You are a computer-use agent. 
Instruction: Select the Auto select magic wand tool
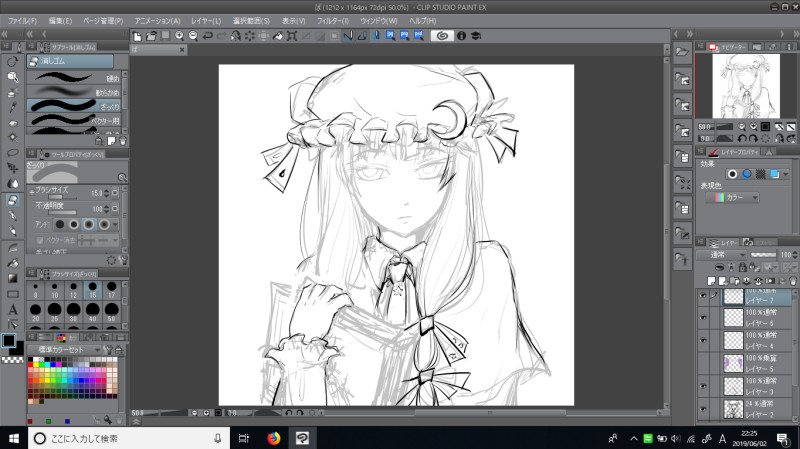(12, 137)
